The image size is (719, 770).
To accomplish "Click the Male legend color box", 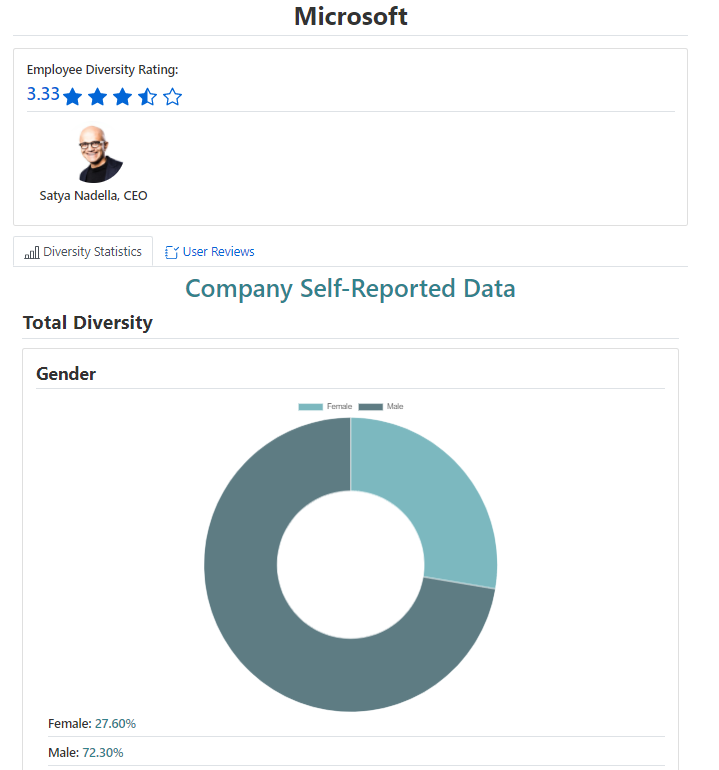I will [370, 407].
